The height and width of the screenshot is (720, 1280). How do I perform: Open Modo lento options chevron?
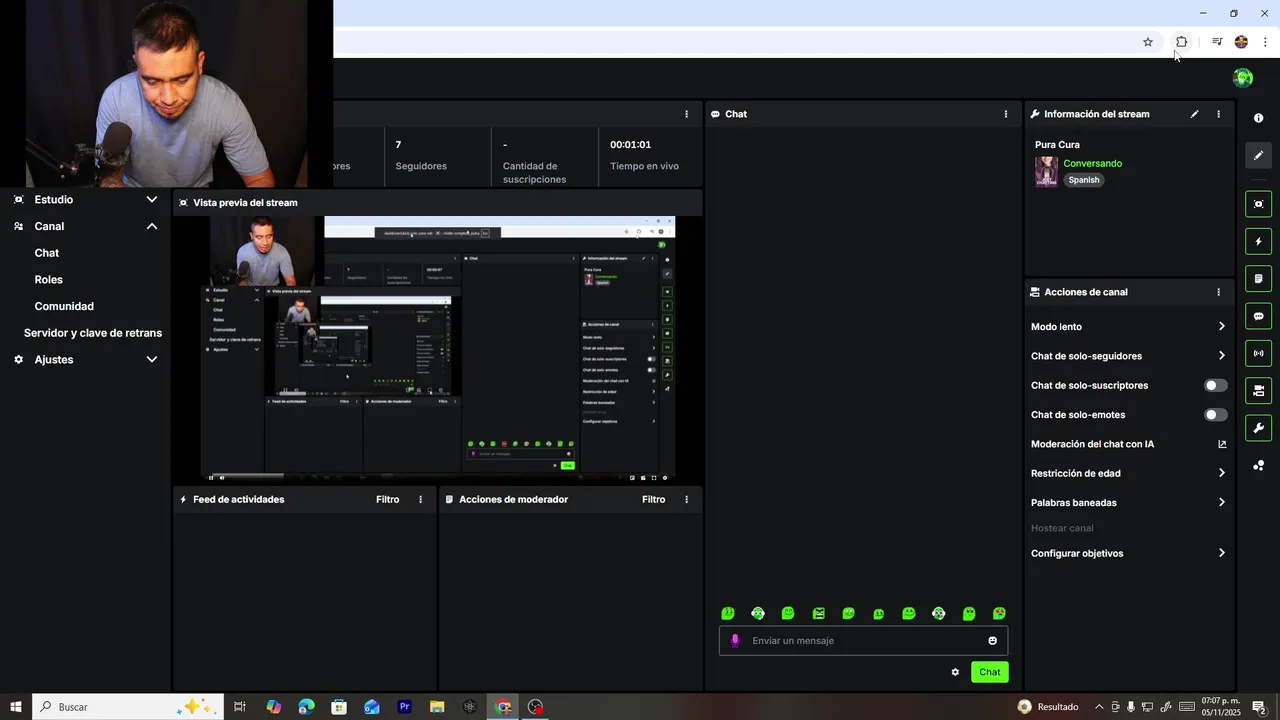(1222, 326)
